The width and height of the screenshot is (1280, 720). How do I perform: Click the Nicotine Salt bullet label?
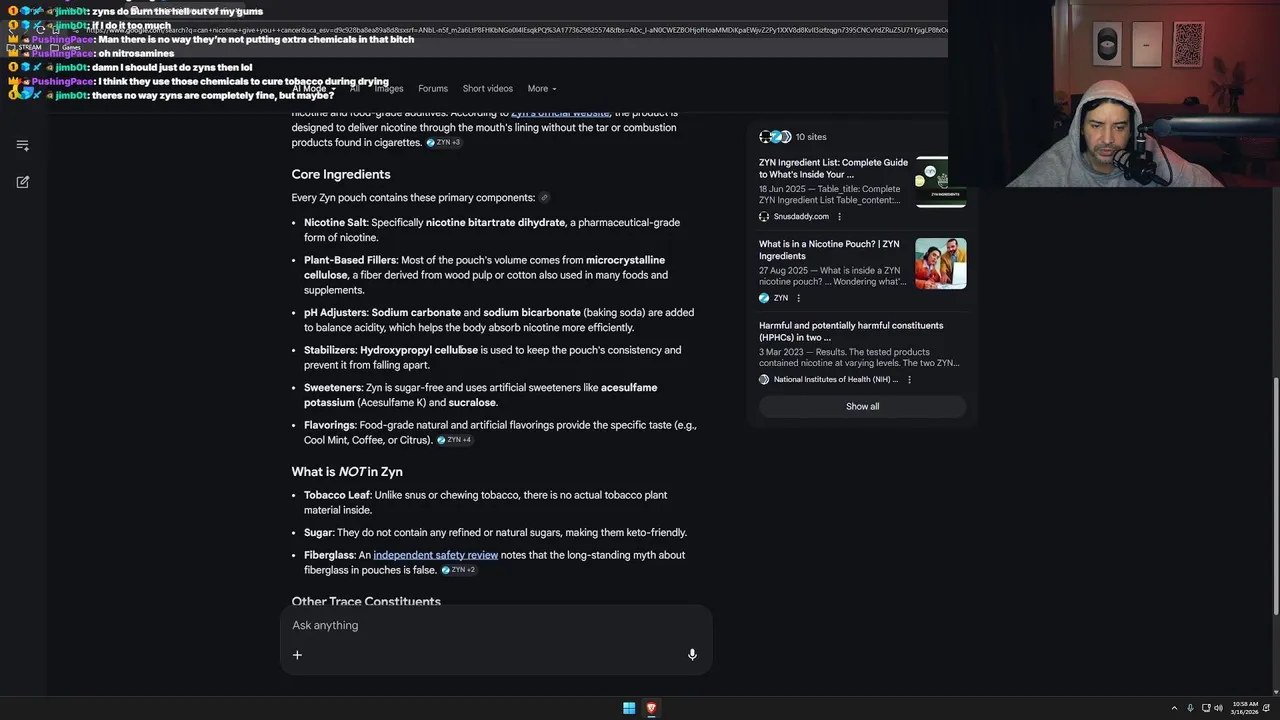[335, 223]
